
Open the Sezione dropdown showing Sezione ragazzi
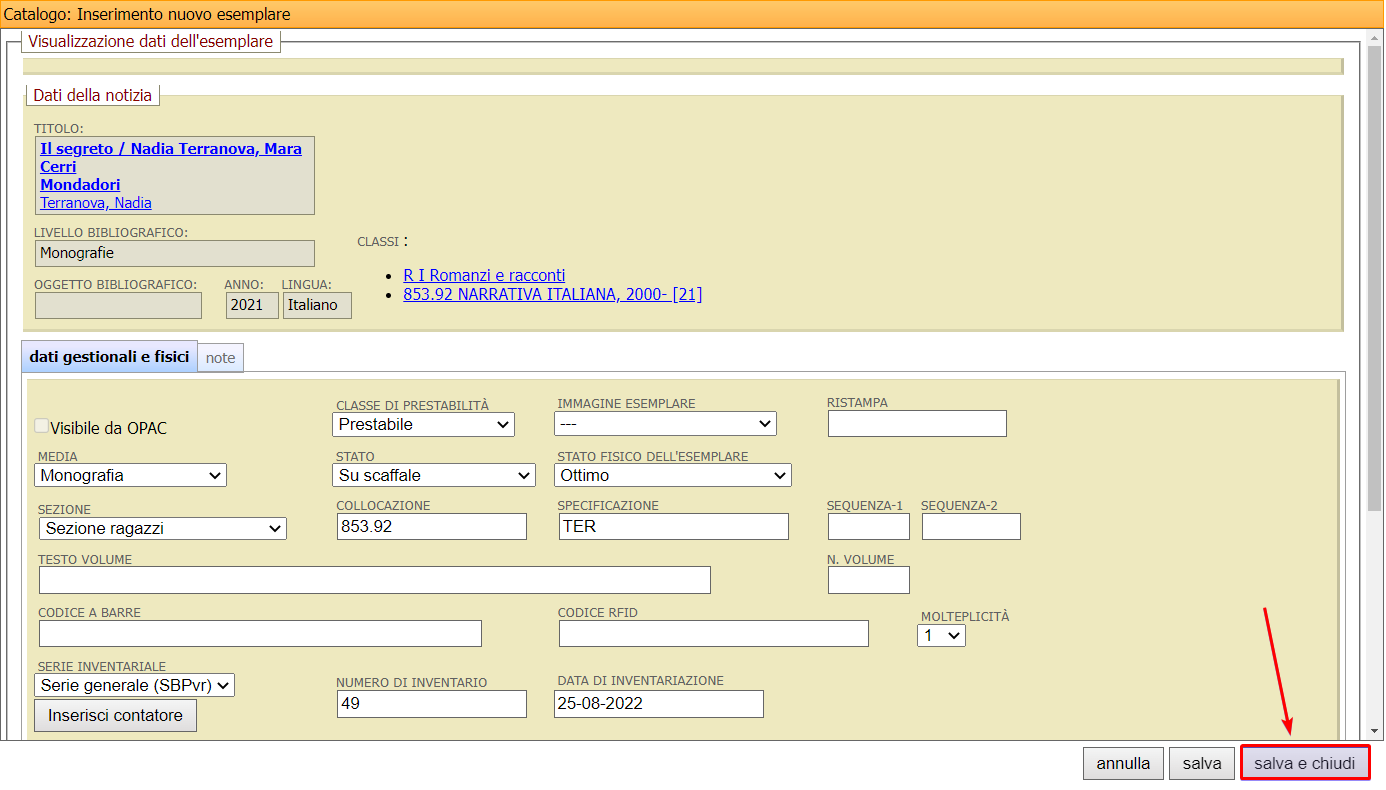pos(163,529)
